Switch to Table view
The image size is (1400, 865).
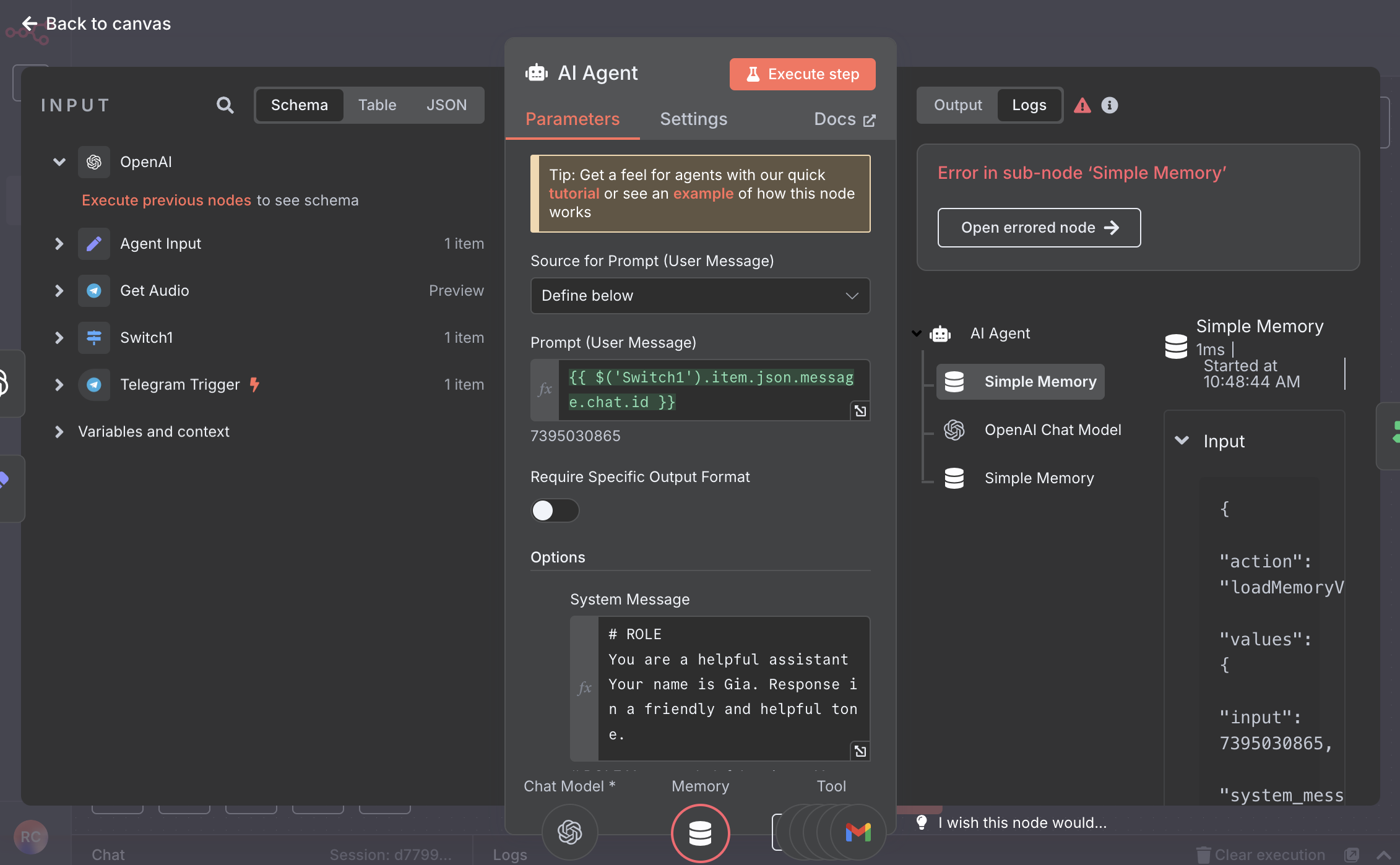point(378,105)
